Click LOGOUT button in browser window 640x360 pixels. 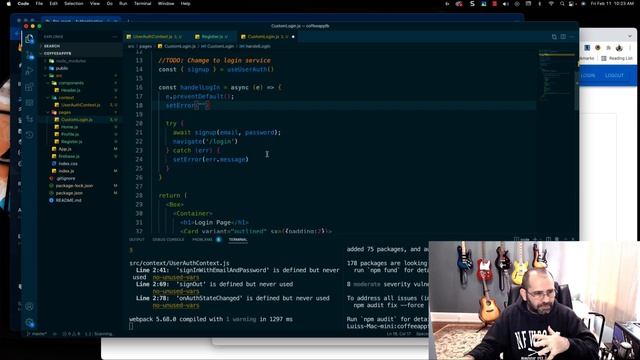point(614,76)
